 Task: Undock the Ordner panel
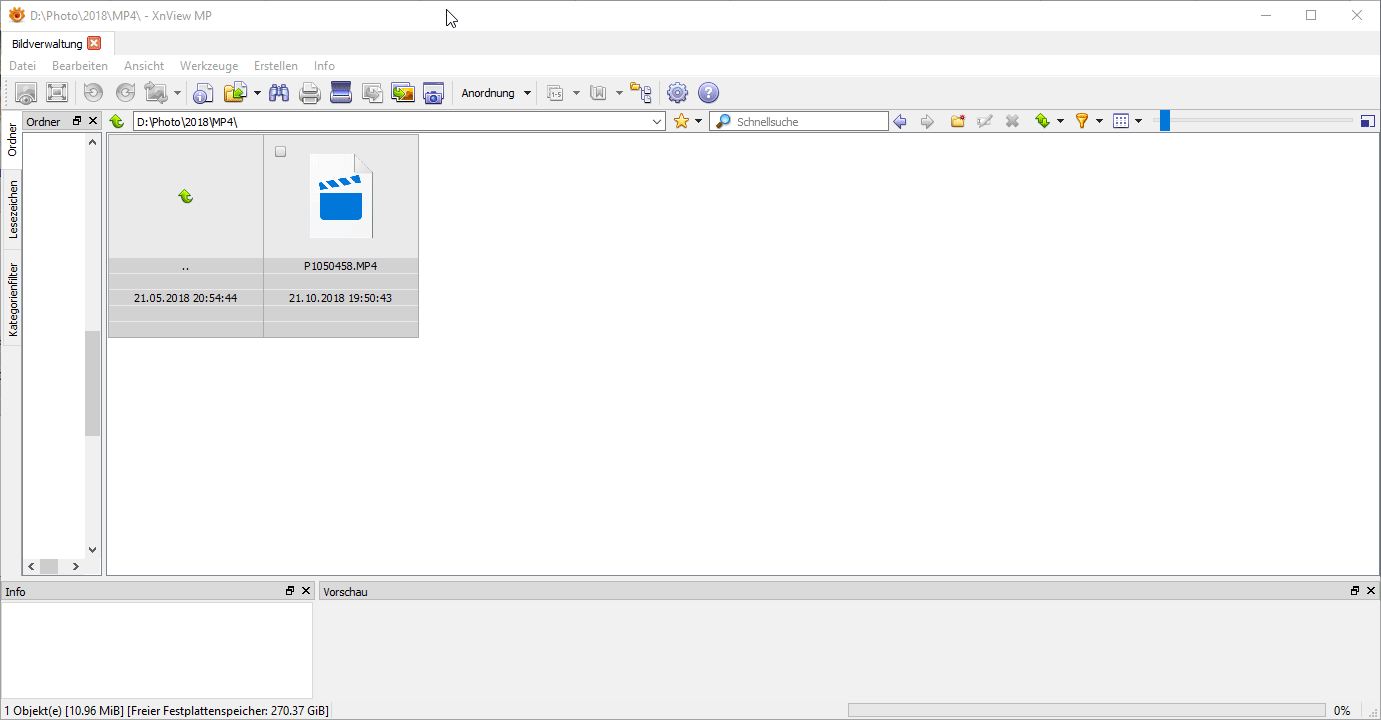77,121
